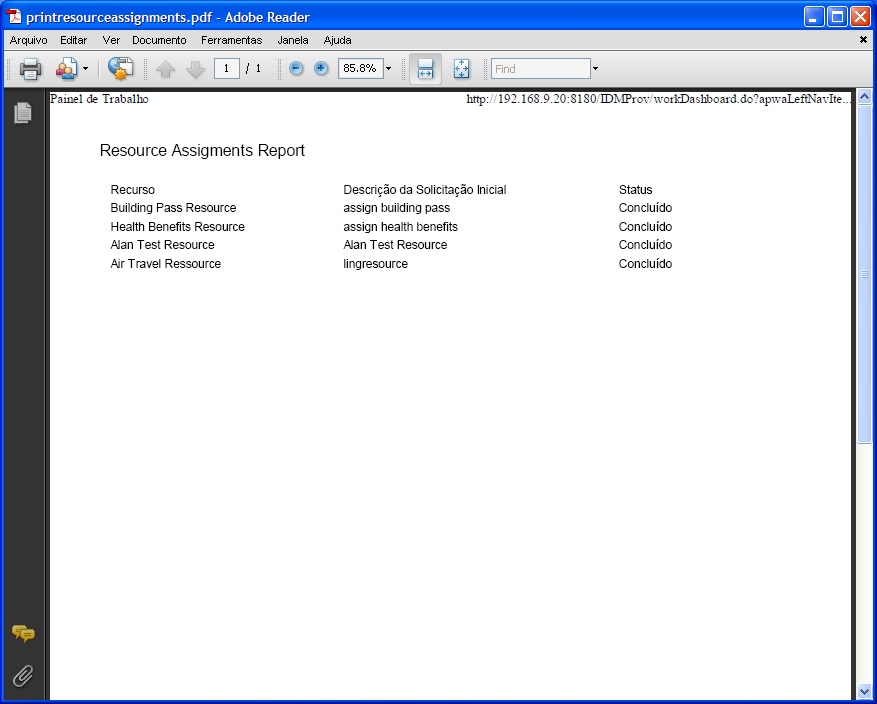Screen dimensions: 877x704
Task: Go to previous page arrow
Action: tap(166, 69)
